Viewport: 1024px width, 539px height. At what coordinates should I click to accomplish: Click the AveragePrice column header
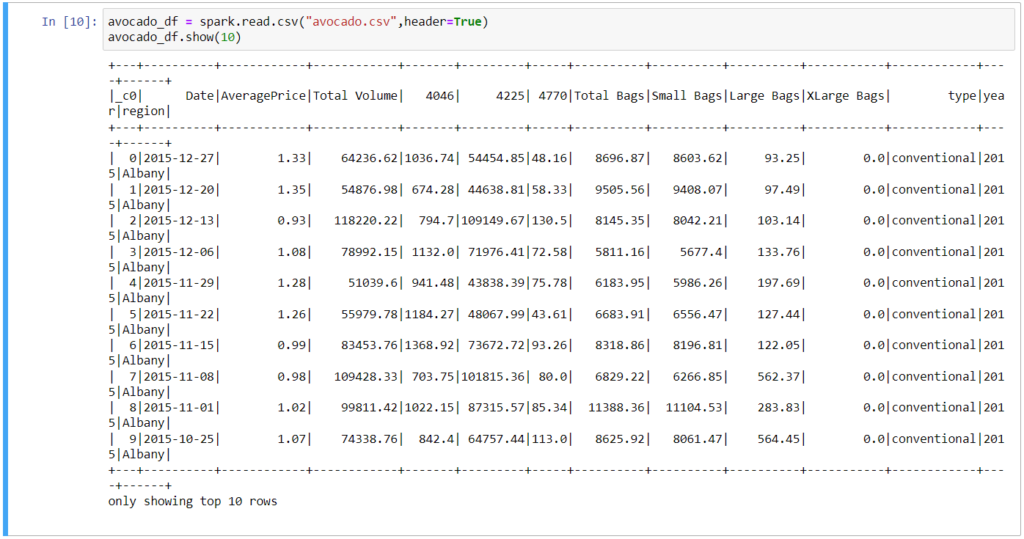coord(264,96)
